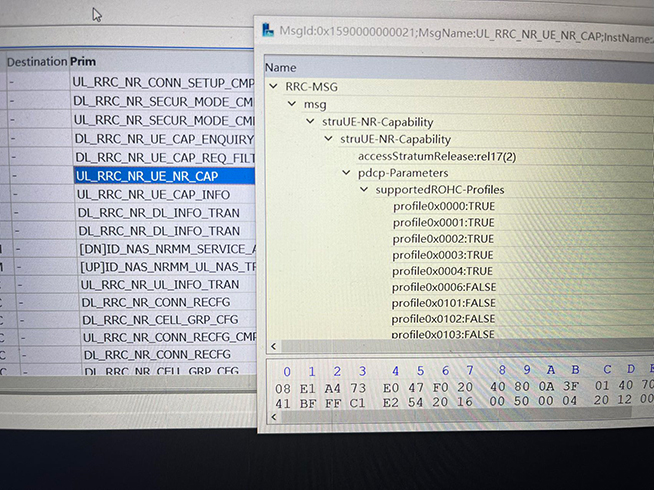The image size is (654, 490).
Task: Select the UL_RRC_NR_UE_CAP_INFO message
Action: click(x=152, y=194)
